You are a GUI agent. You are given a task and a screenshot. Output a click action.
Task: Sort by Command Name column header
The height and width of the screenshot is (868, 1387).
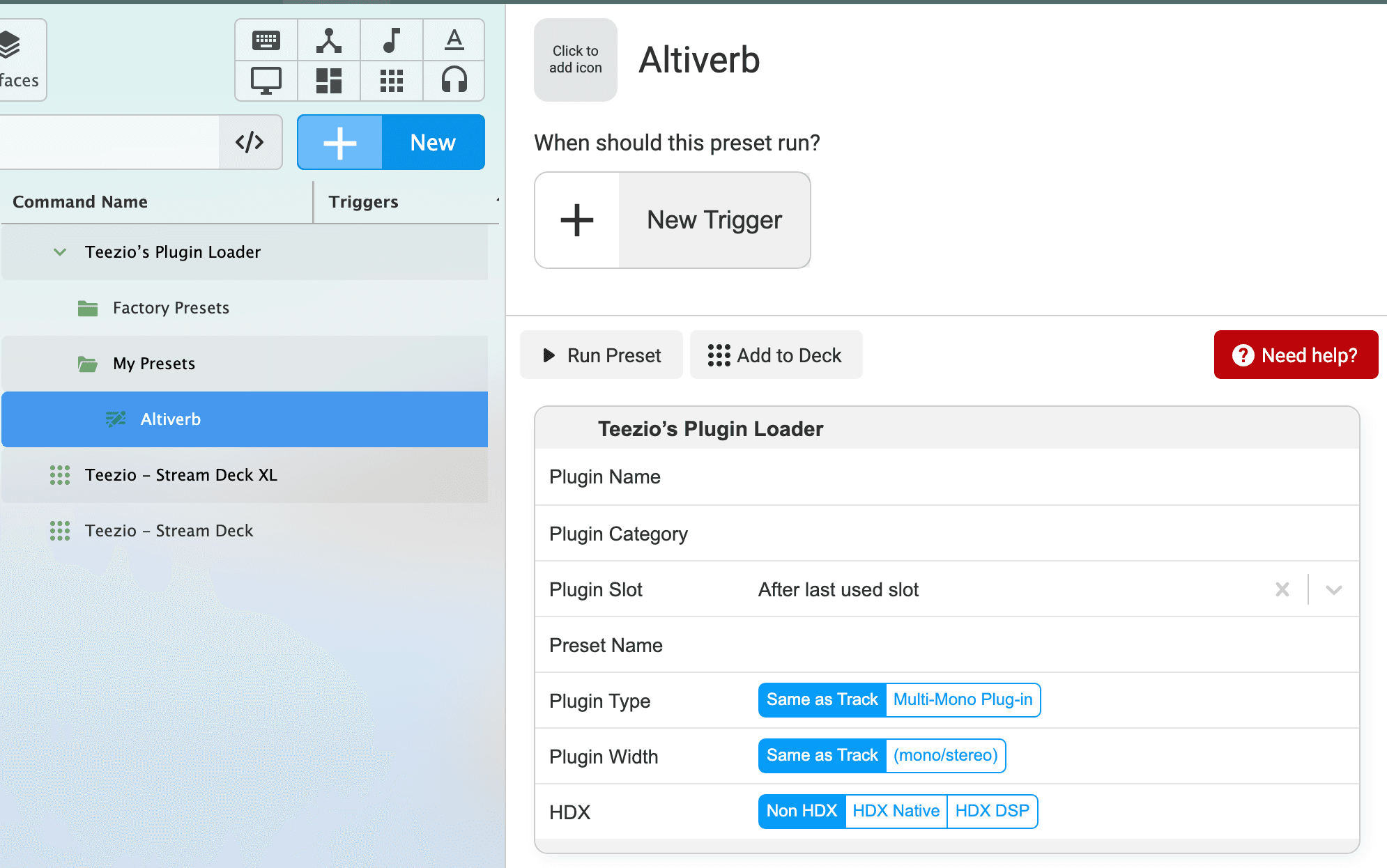coord(80,202)
